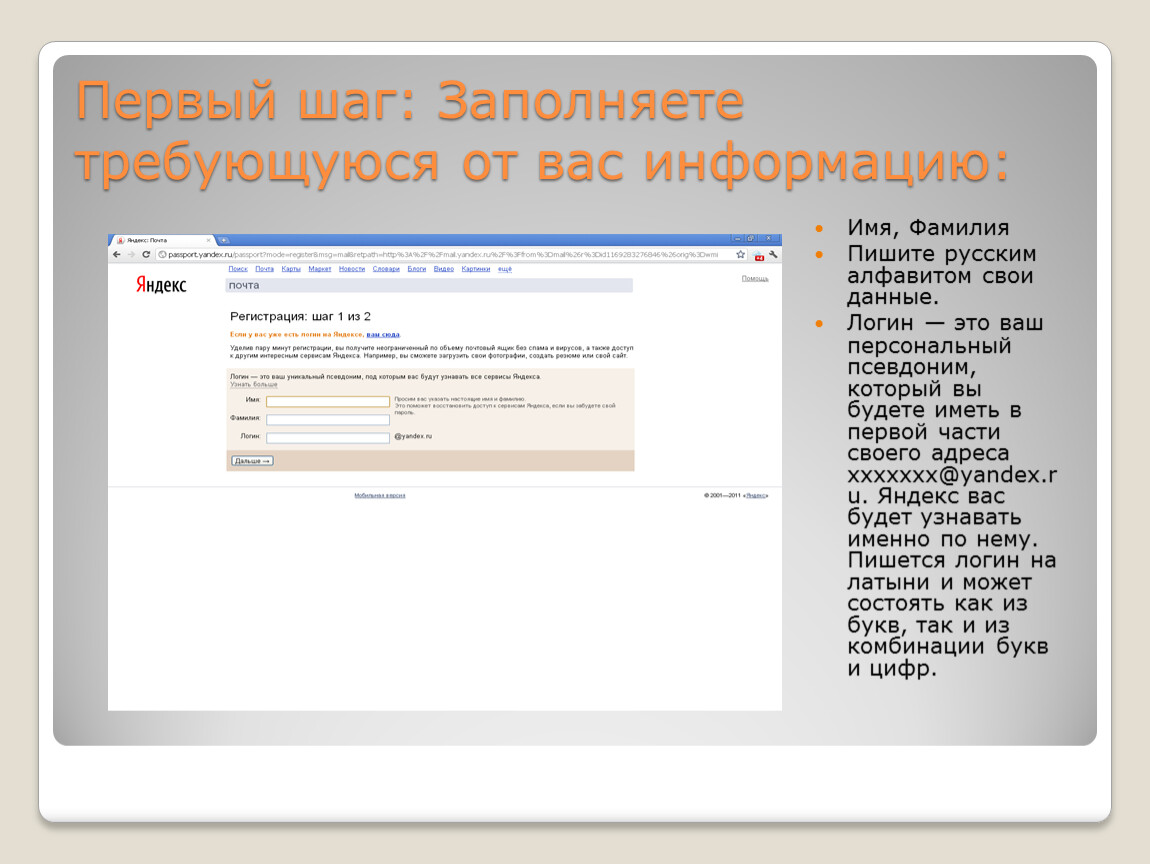Viewport: 1150px width, 864px height.
Task: Open the Карты link in top navigation
Action: 291,269
